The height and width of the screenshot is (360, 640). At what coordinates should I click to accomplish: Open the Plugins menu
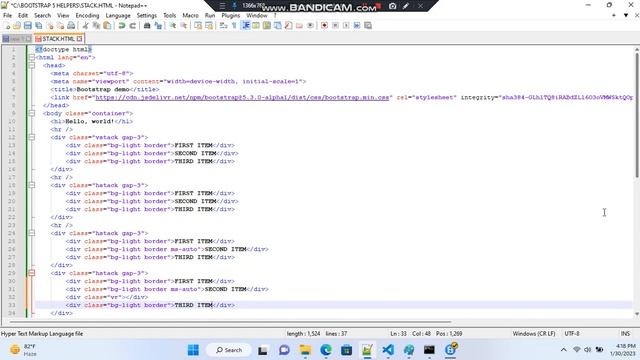231,16
